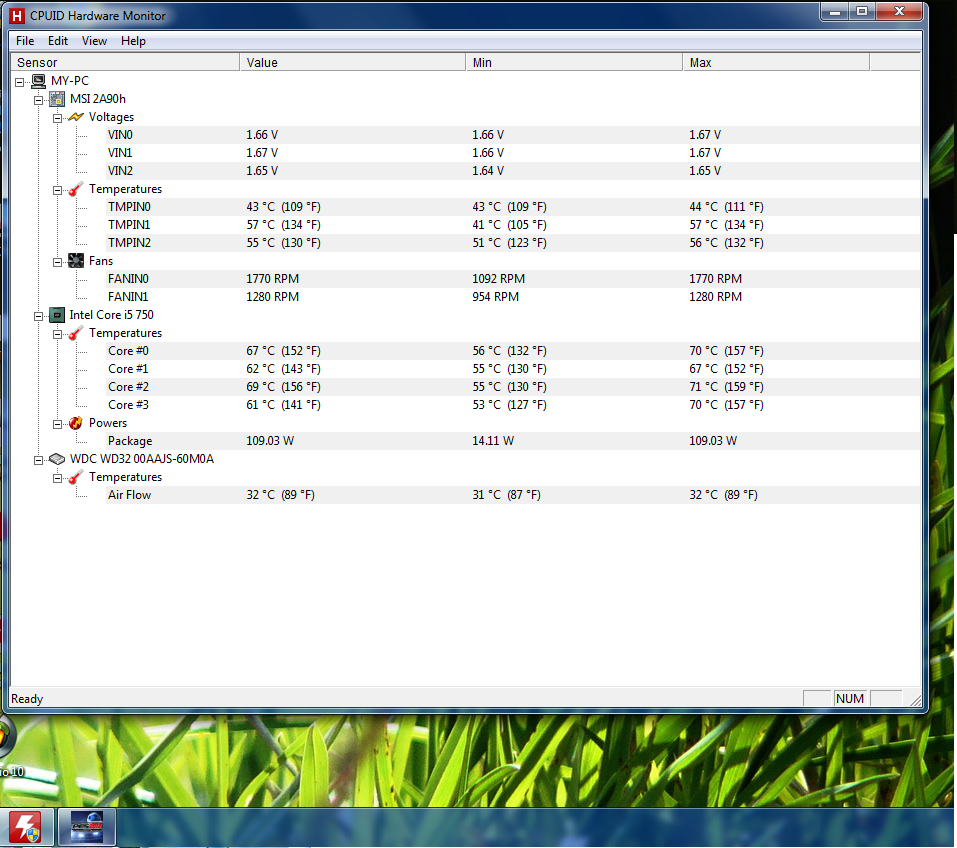The image size is (957, 848).
Task: Select the VIN0 voltage row
Action: click(513, 135)
